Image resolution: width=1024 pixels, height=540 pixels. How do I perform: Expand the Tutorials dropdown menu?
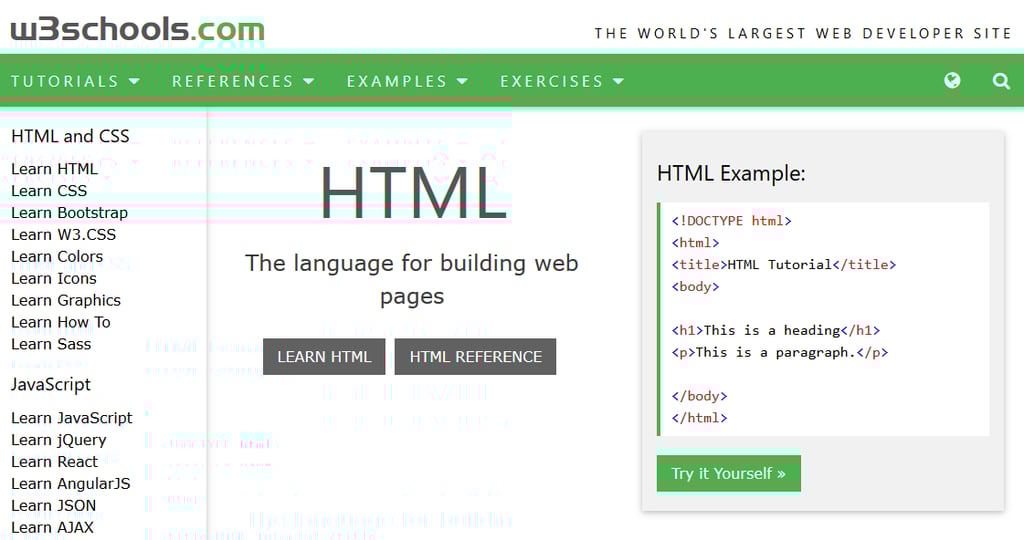point(76,81)
